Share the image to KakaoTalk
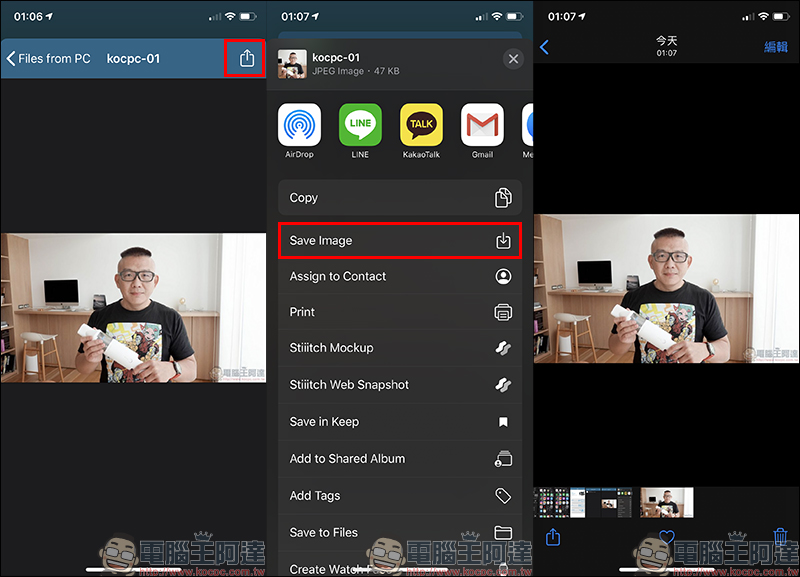 (421, 131)
